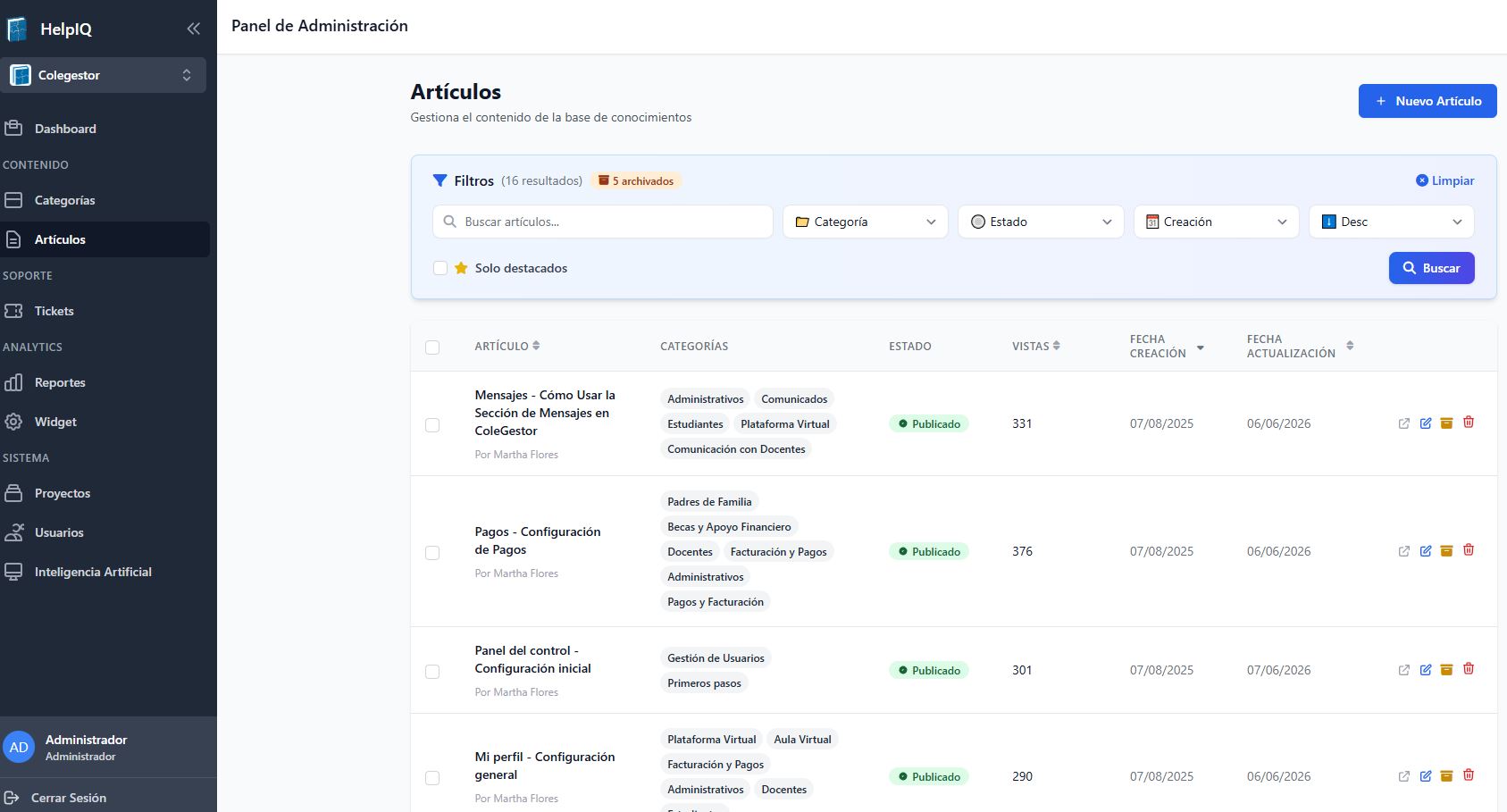Sort by Artículo column arrows

[x=536, y=346]
